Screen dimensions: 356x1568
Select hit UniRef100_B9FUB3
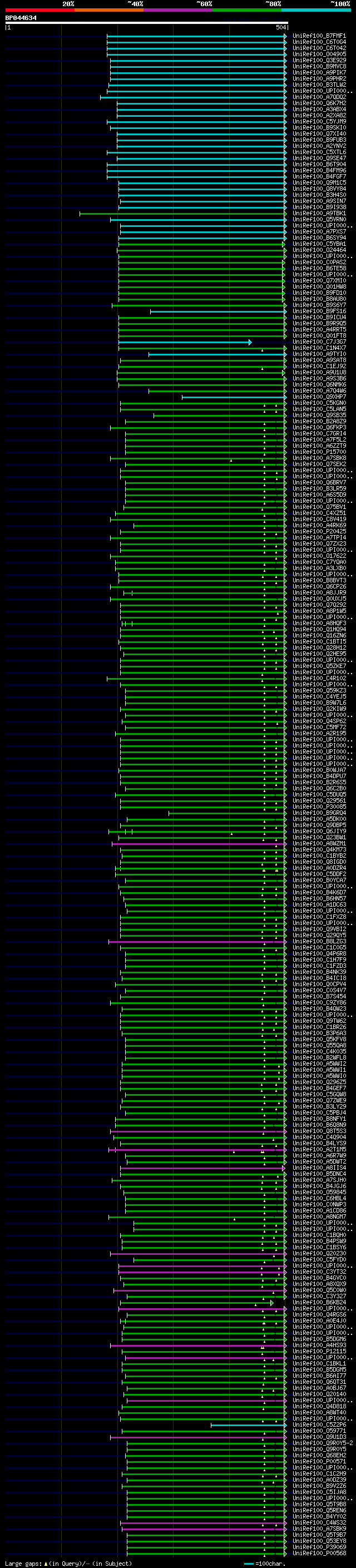tap(319, 140)
